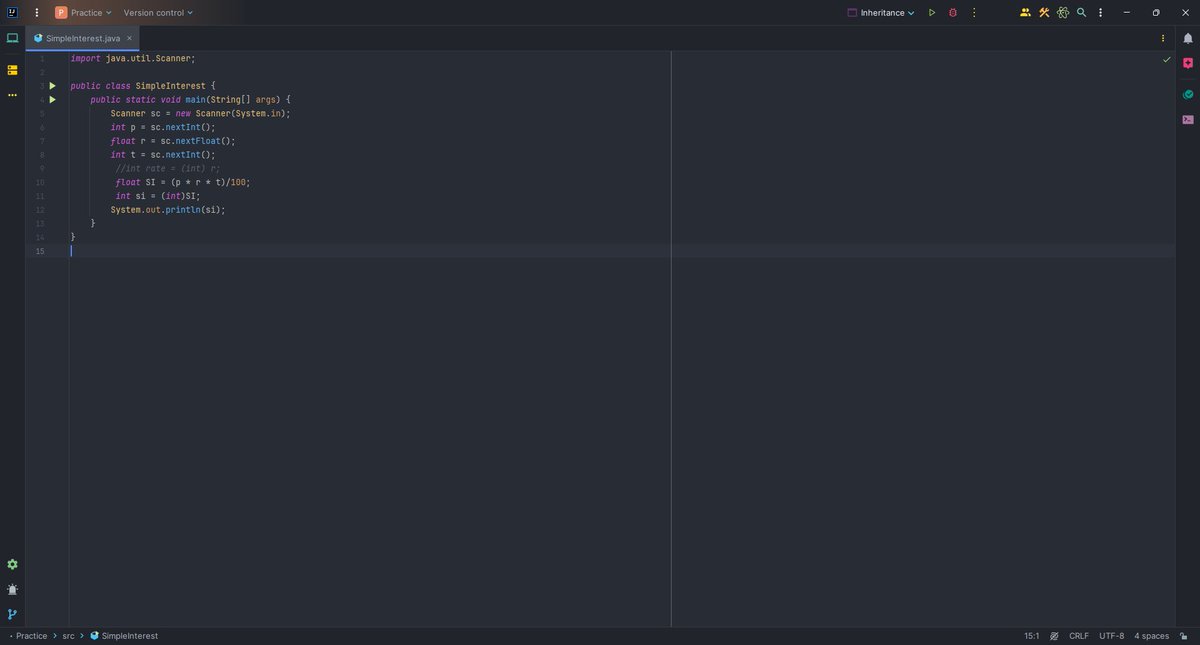Place the cursor on empty line 15

[620, 251]
